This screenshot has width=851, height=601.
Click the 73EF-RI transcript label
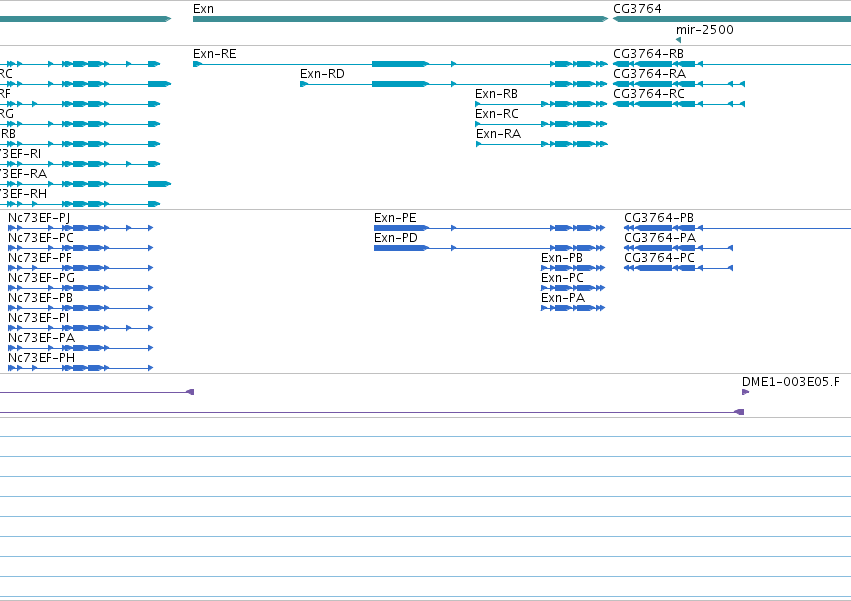click(21, 154)
